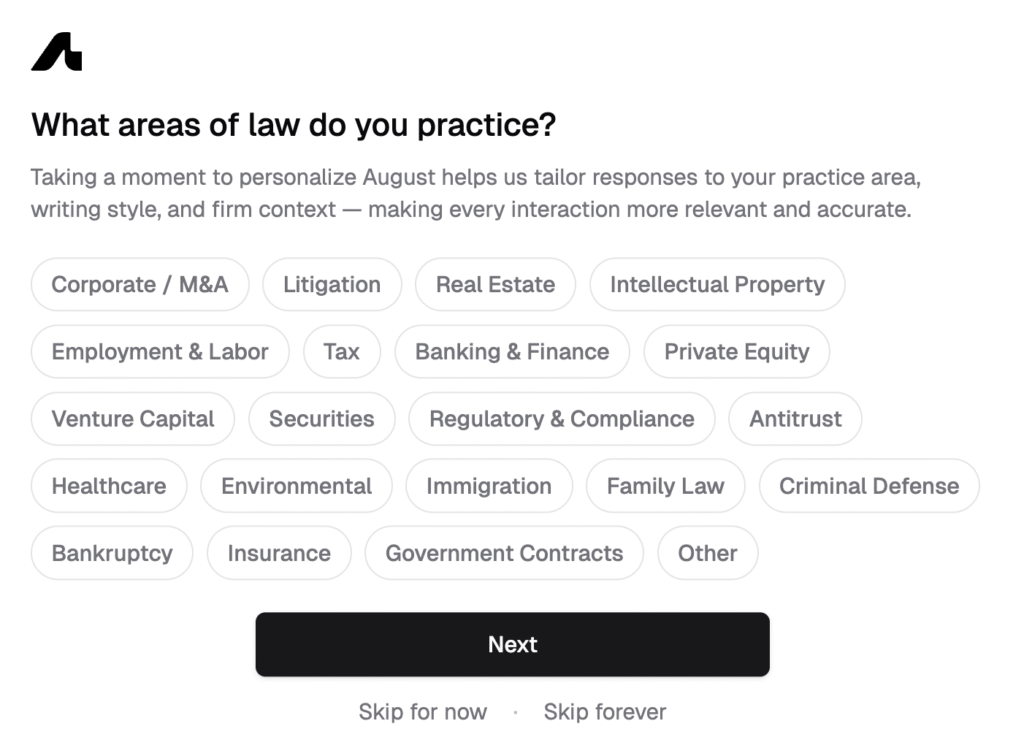1024x748 pixels.
Task: Click the Skip forever link
Action: pos(605,712)
